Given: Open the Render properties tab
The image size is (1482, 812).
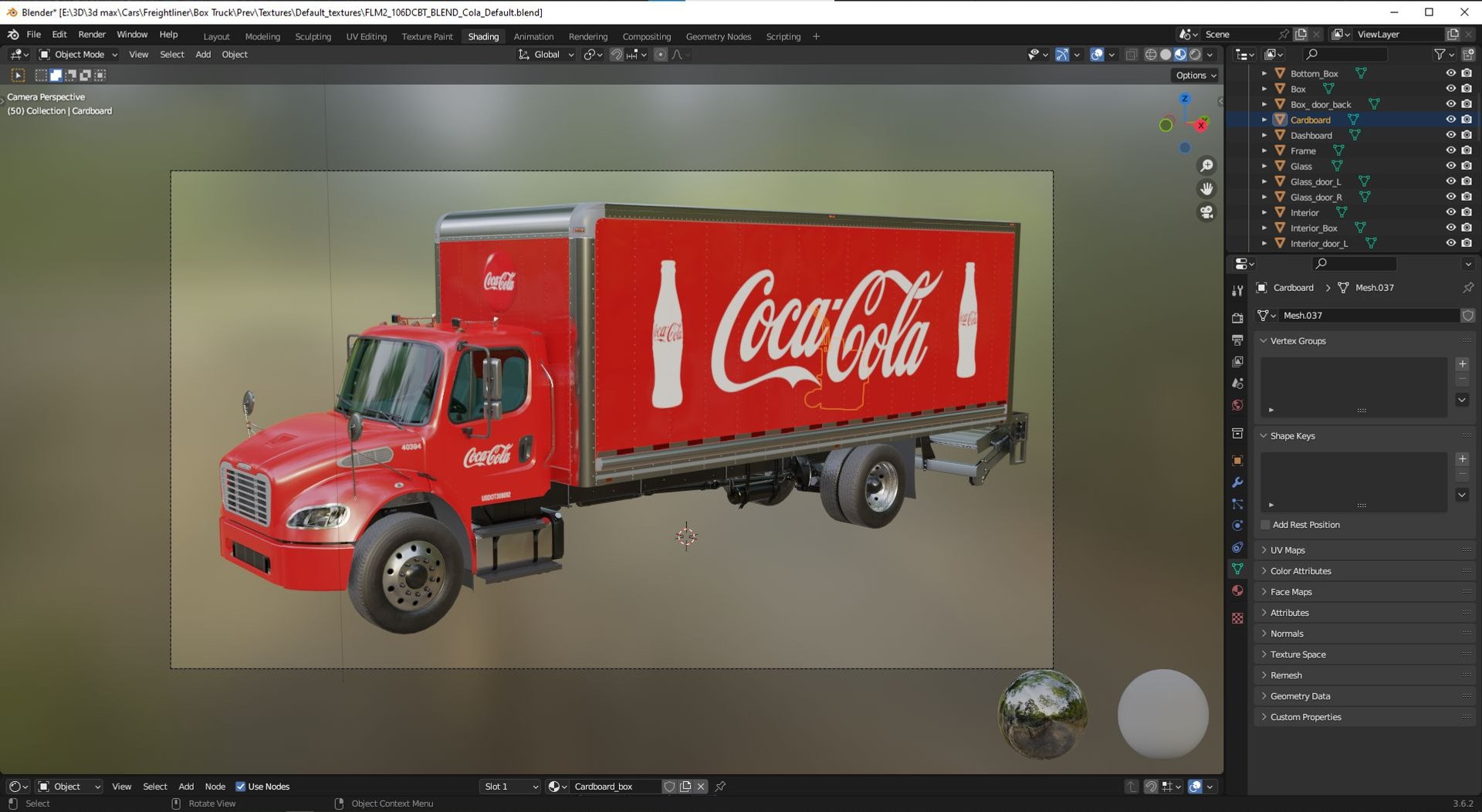Looking at the screenshot, I should click(1237, 318).
